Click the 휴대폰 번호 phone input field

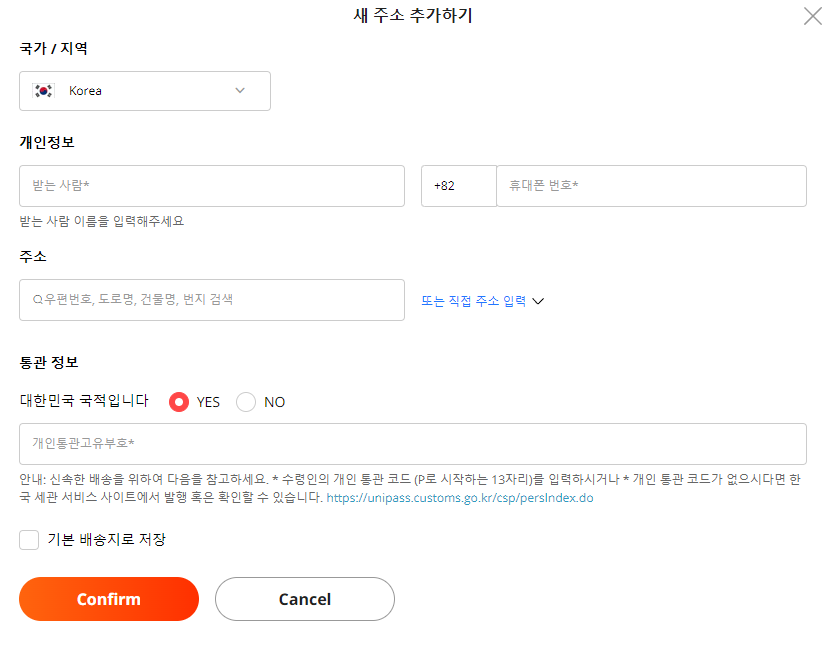click(x=651, y=186)
